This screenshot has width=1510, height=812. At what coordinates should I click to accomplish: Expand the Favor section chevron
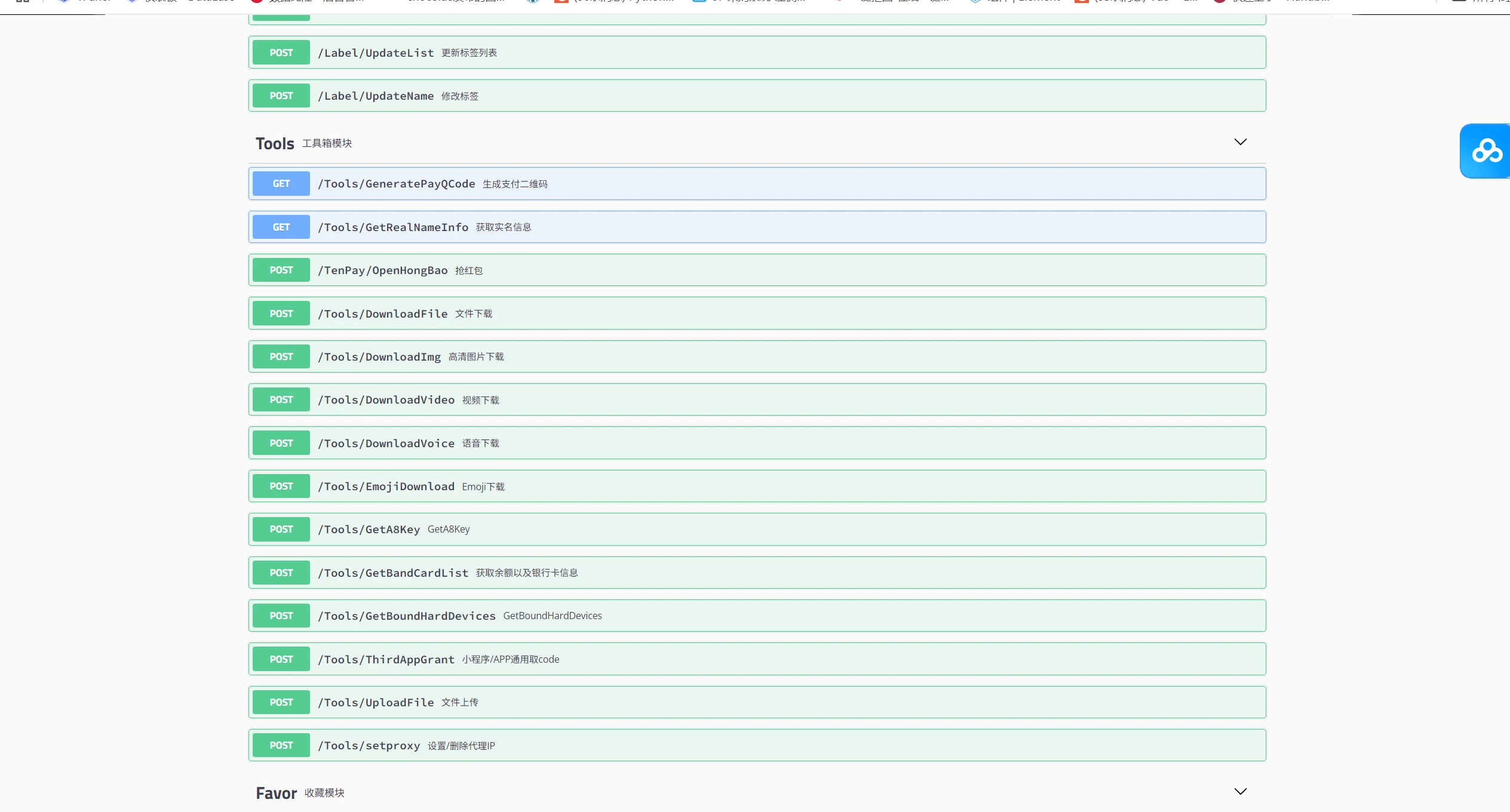1240,792
